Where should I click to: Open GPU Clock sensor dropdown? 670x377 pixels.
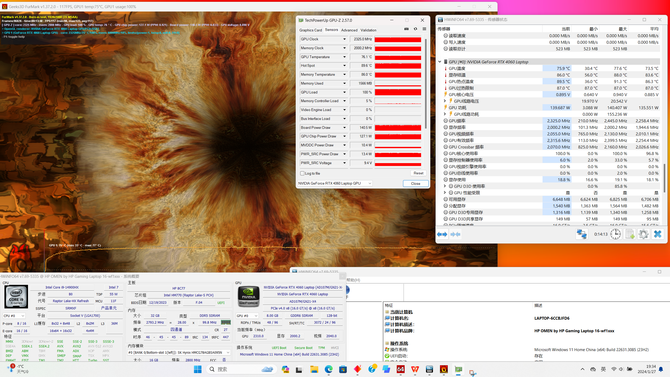click(344, 39)
